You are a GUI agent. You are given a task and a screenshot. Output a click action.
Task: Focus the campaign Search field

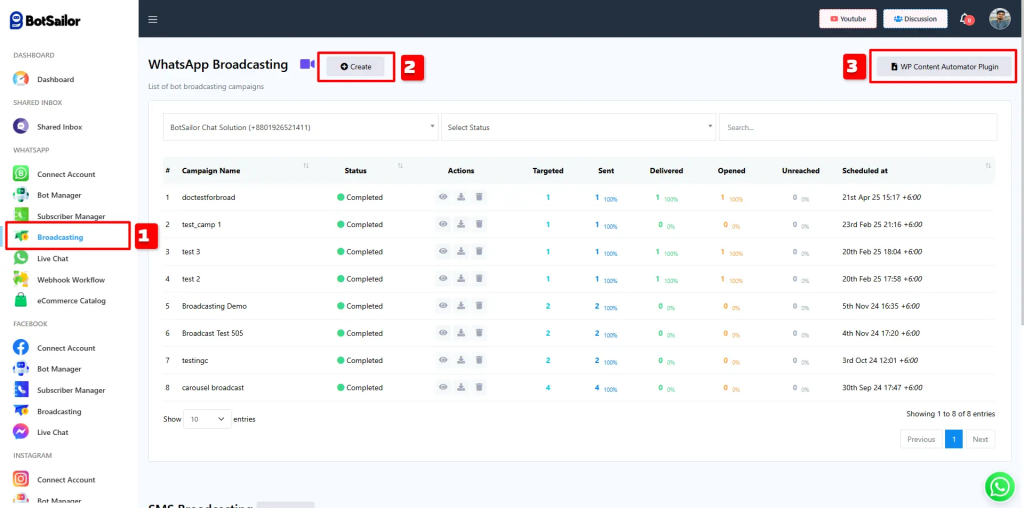pyautogui.click(x=858, y=127)
